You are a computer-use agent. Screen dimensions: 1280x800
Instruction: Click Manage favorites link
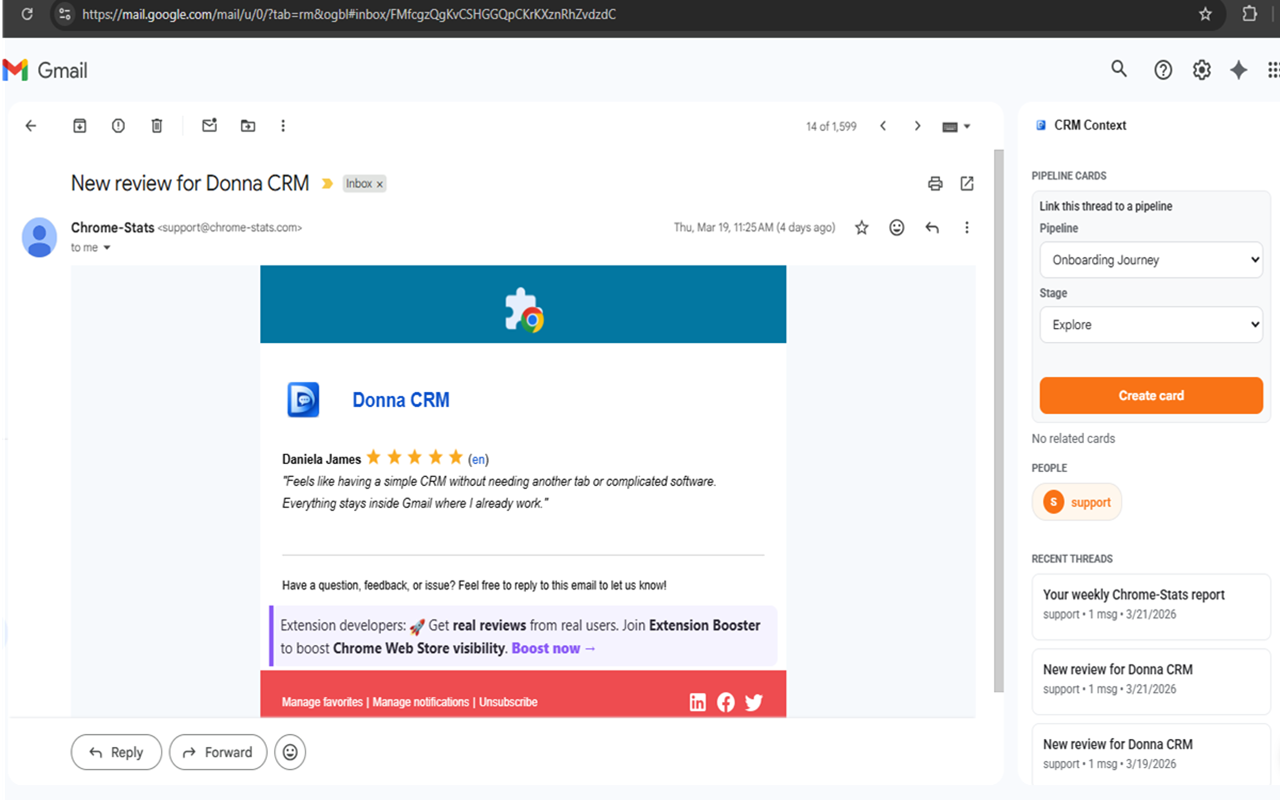322,702
